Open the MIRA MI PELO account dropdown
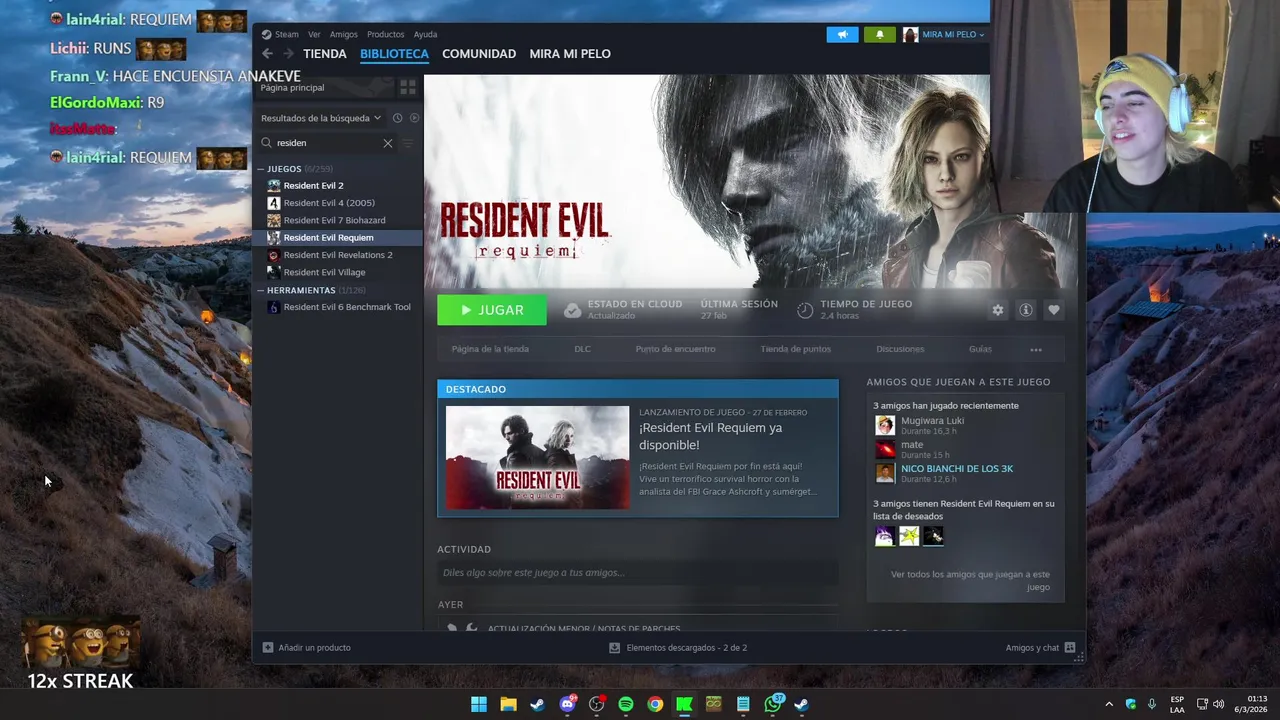 [944, 34]
